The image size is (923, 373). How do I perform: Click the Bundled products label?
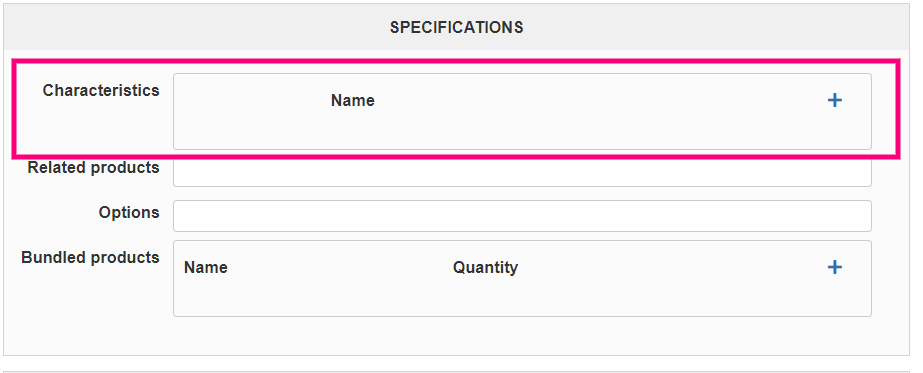[x=90, y=258]
